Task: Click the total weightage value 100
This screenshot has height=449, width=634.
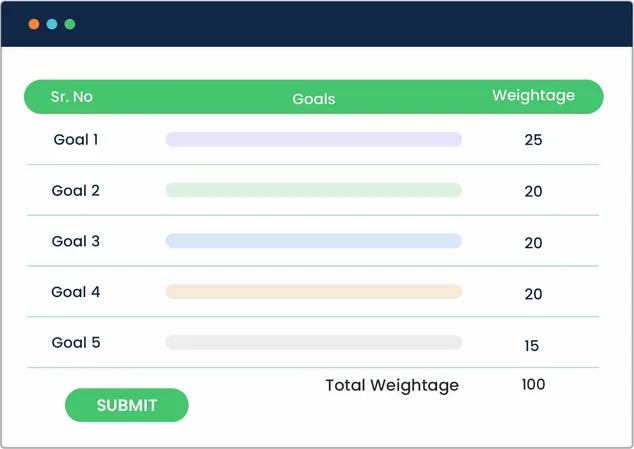Action: (533, 384)
